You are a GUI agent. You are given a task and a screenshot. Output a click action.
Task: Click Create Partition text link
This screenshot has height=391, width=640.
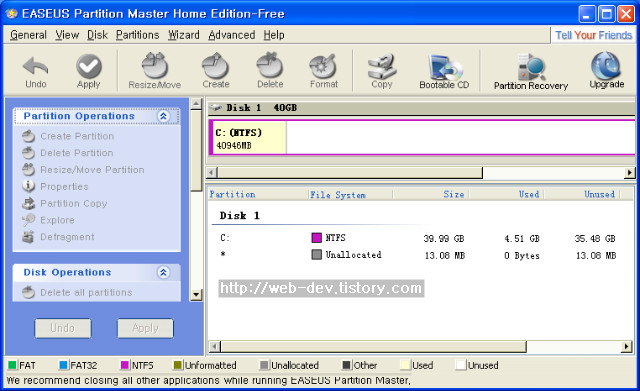pos(77,136)
